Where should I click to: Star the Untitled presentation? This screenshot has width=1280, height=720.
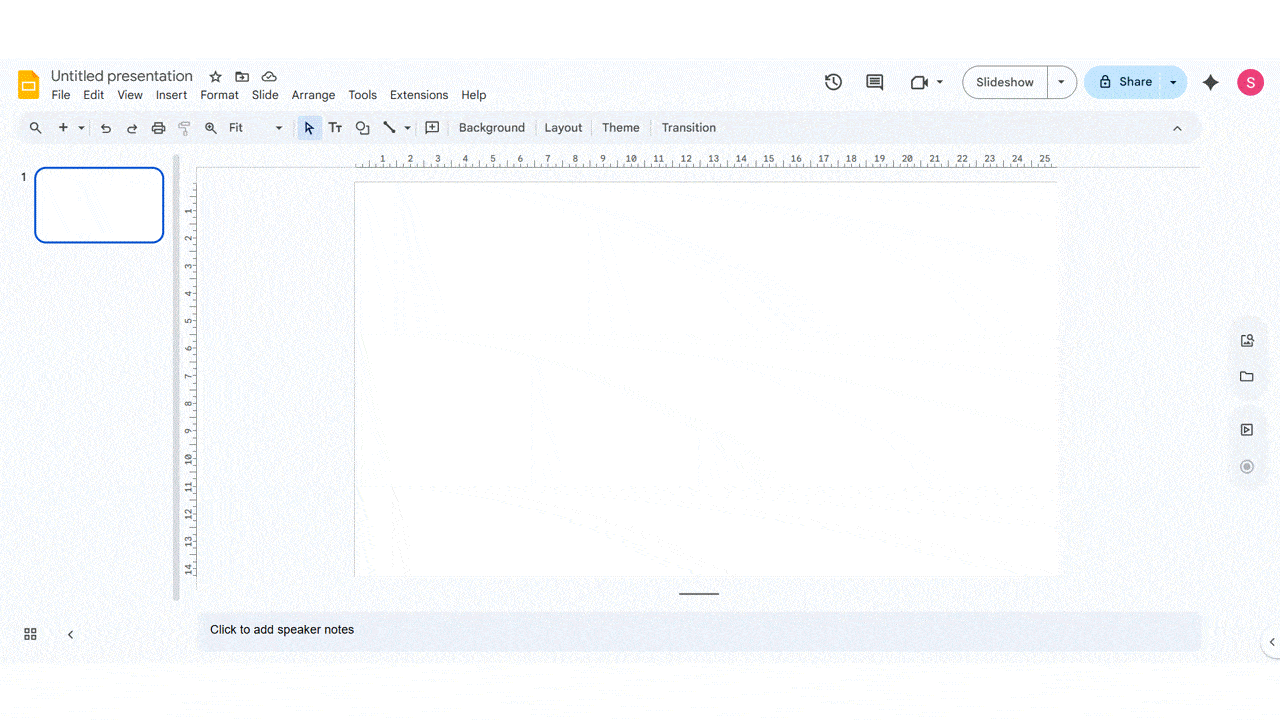coord(214,76)
